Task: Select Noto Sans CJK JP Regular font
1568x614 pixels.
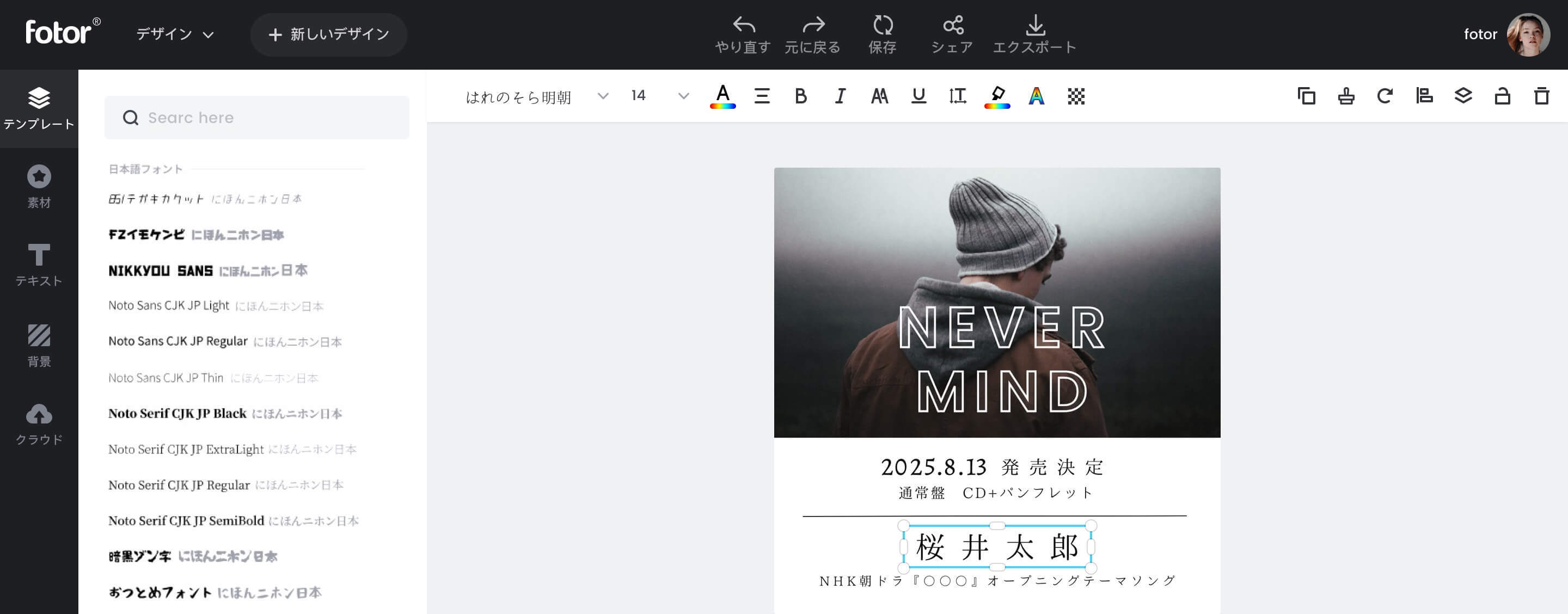Action: [x=225, y=341]
